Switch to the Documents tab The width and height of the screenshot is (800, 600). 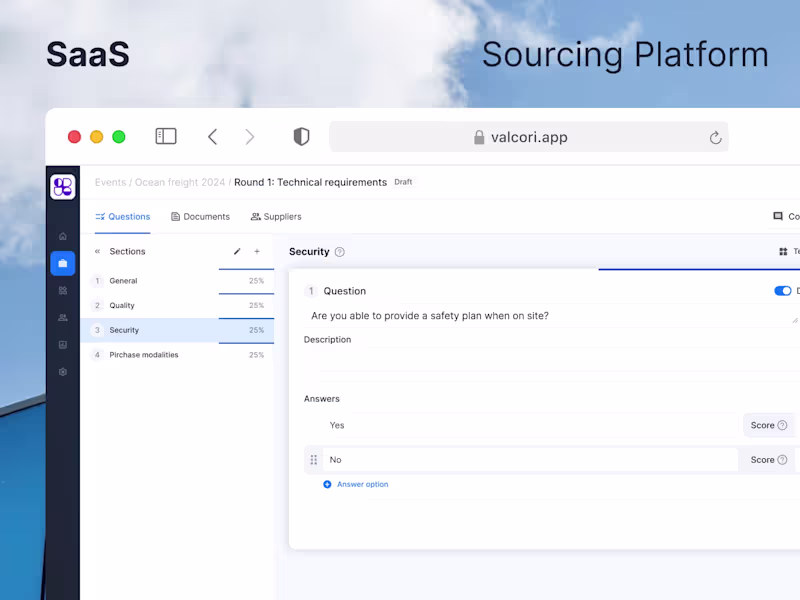click(x=200, y=217)
